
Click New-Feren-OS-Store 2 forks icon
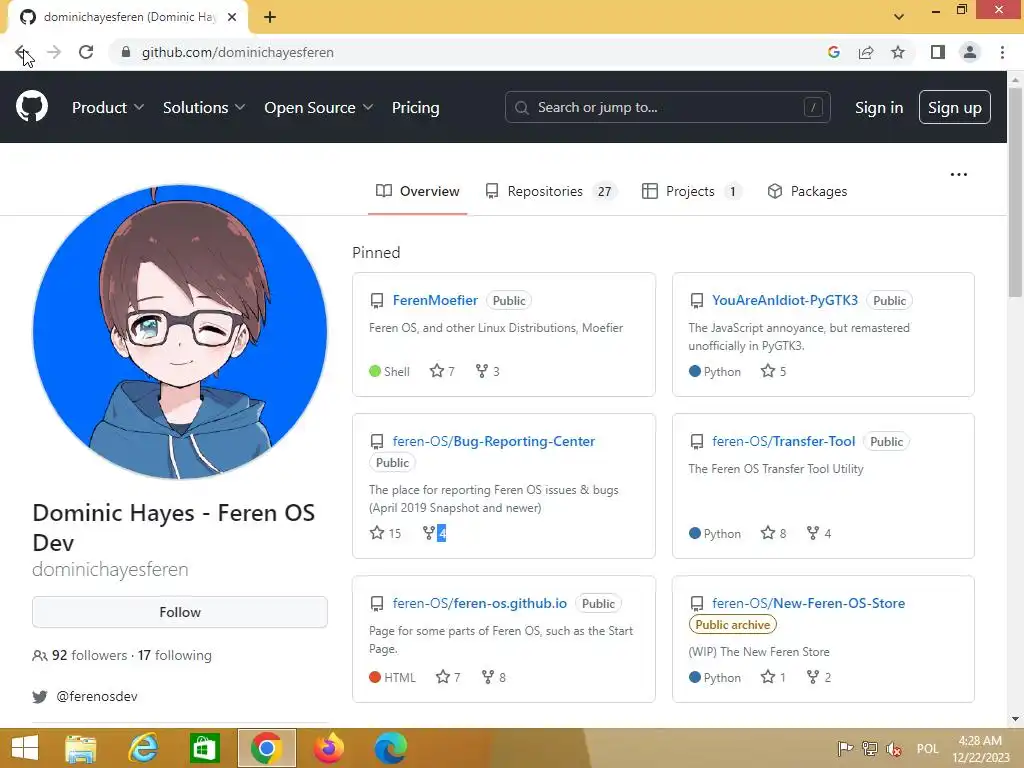[x=812, y=677]
